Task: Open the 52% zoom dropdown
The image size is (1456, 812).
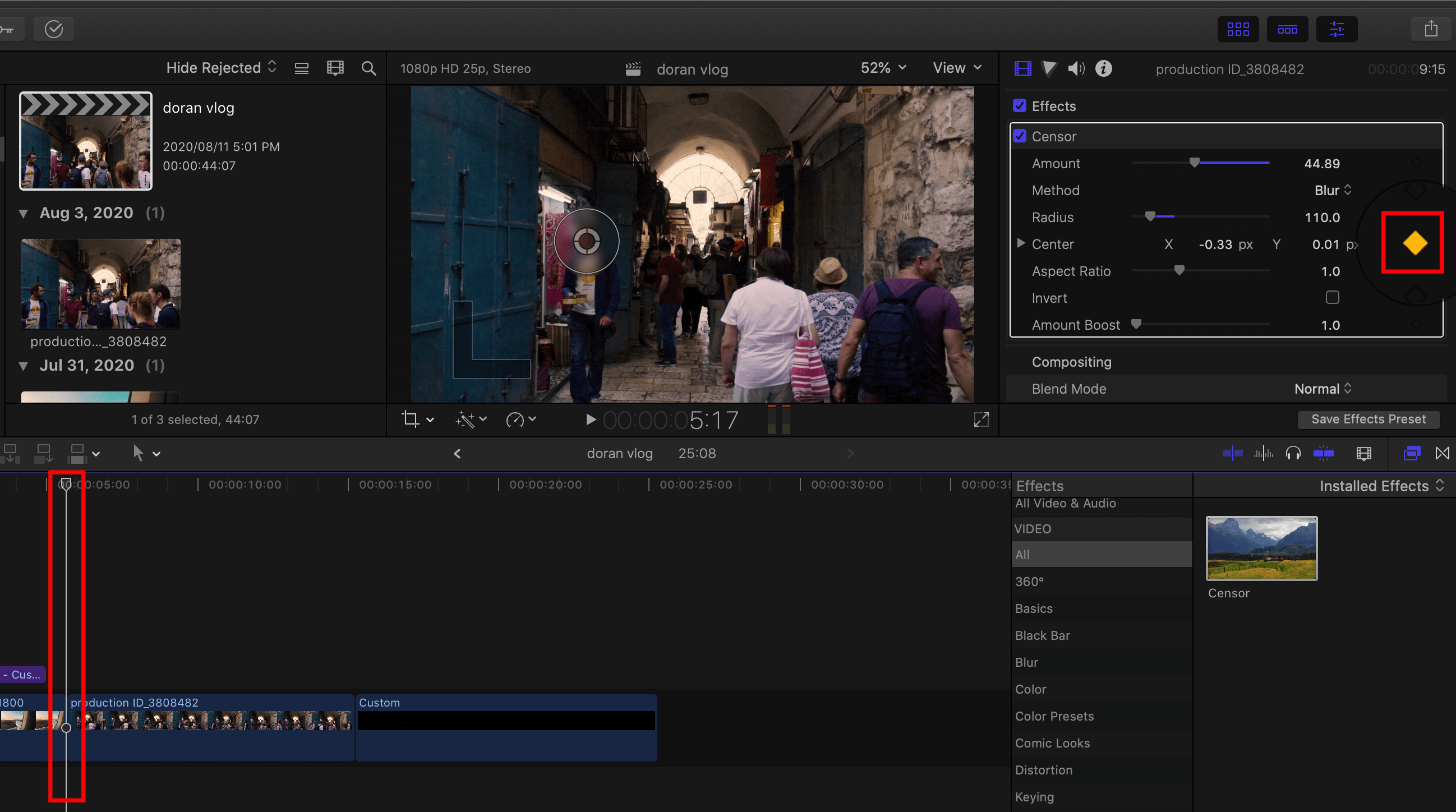Action: coord(883,68)
